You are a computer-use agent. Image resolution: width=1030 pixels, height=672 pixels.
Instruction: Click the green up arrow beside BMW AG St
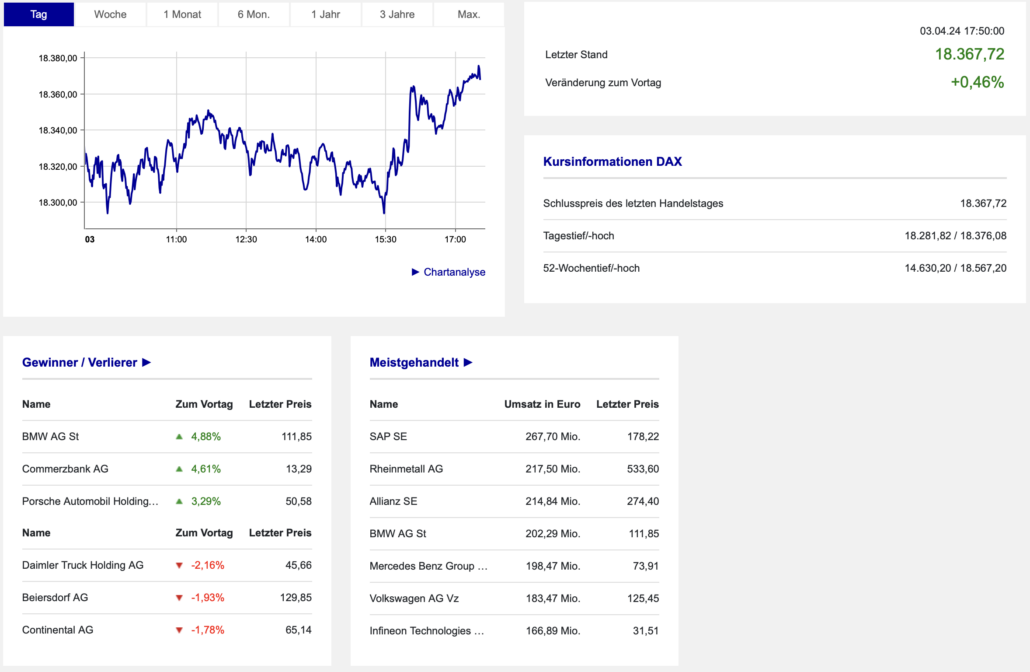pyautogui.click(x=179, y=436)
